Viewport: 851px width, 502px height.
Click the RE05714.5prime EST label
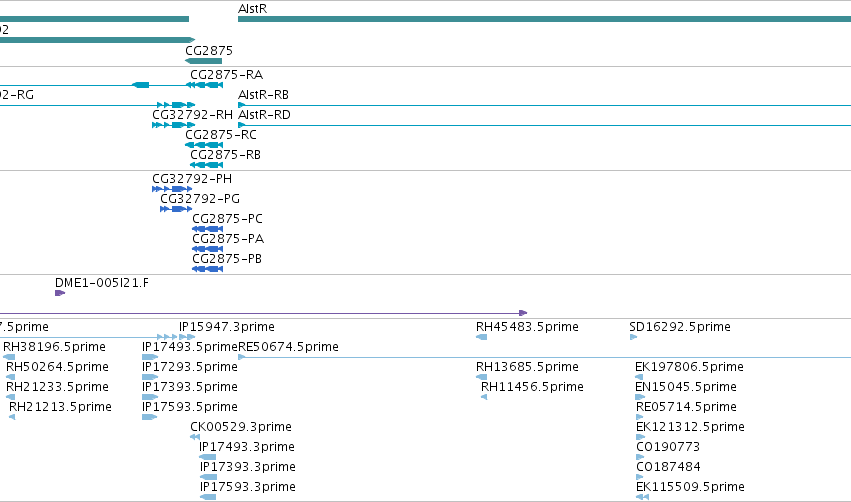click(x=687, y=407)
